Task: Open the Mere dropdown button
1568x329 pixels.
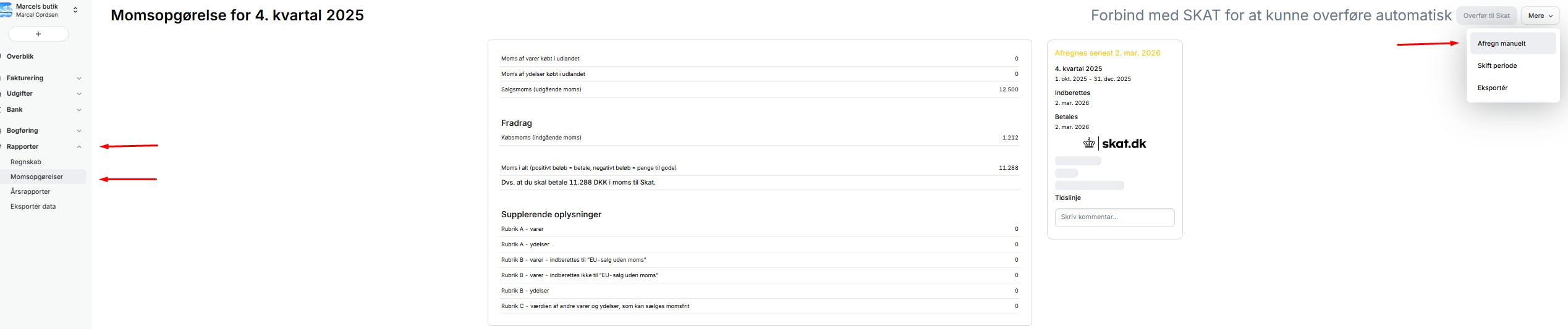Action: pos(1540,16)
